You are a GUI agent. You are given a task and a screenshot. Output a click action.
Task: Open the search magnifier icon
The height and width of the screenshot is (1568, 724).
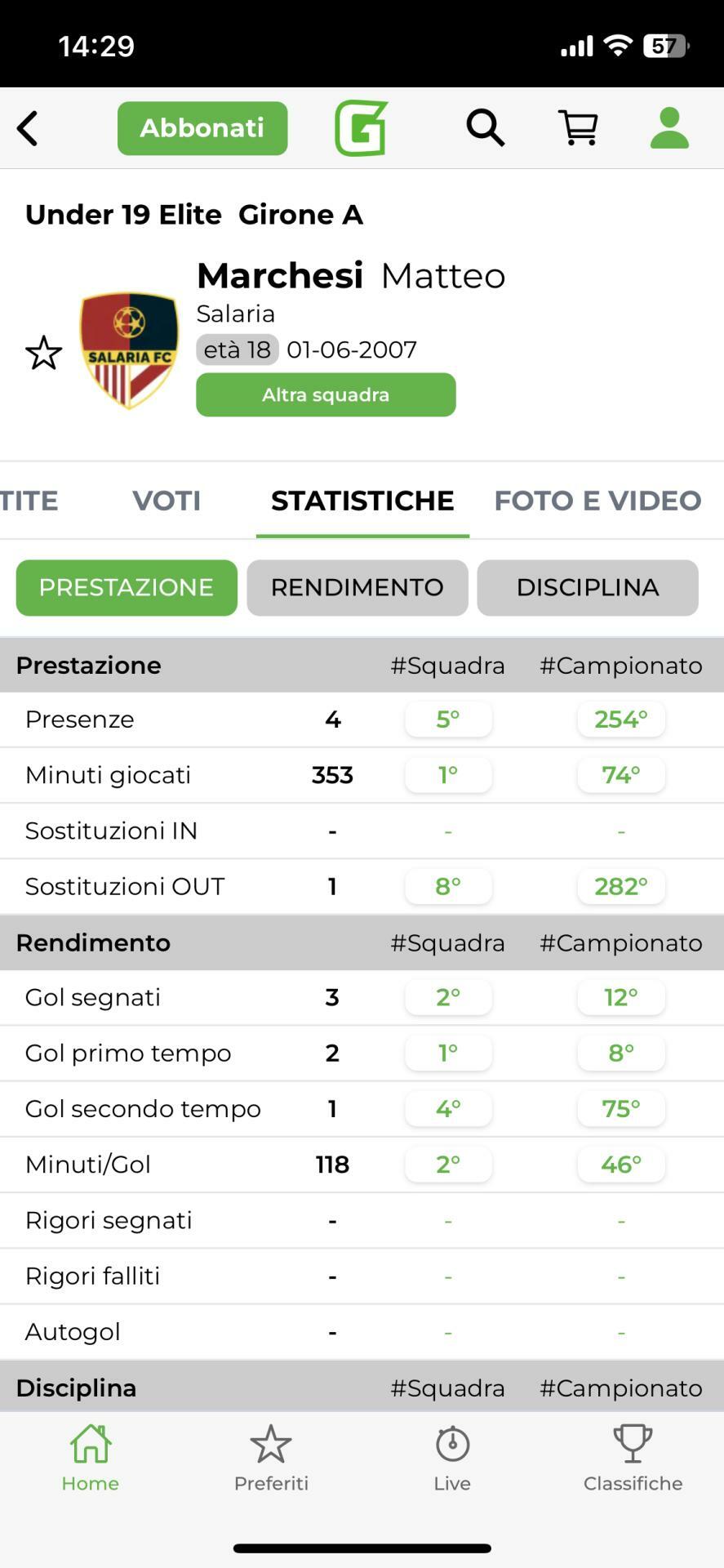[485, 128]
